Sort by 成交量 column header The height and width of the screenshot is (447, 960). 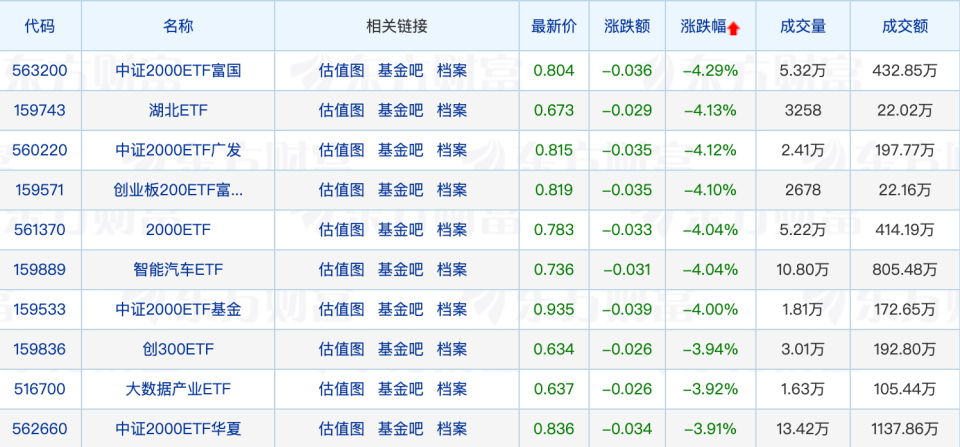(x=803, y=26)
